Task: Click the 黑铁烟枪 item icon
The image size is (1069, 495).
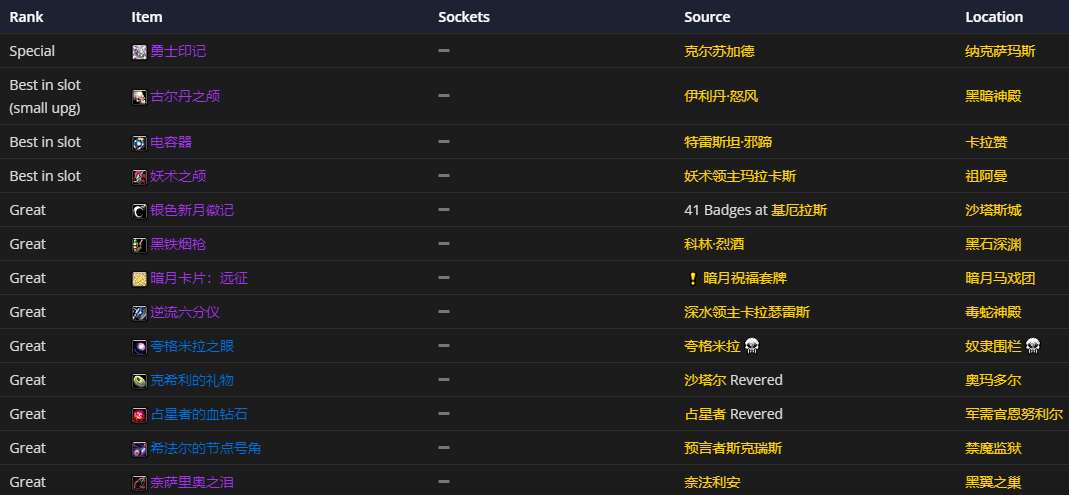Action: (139, 244)
